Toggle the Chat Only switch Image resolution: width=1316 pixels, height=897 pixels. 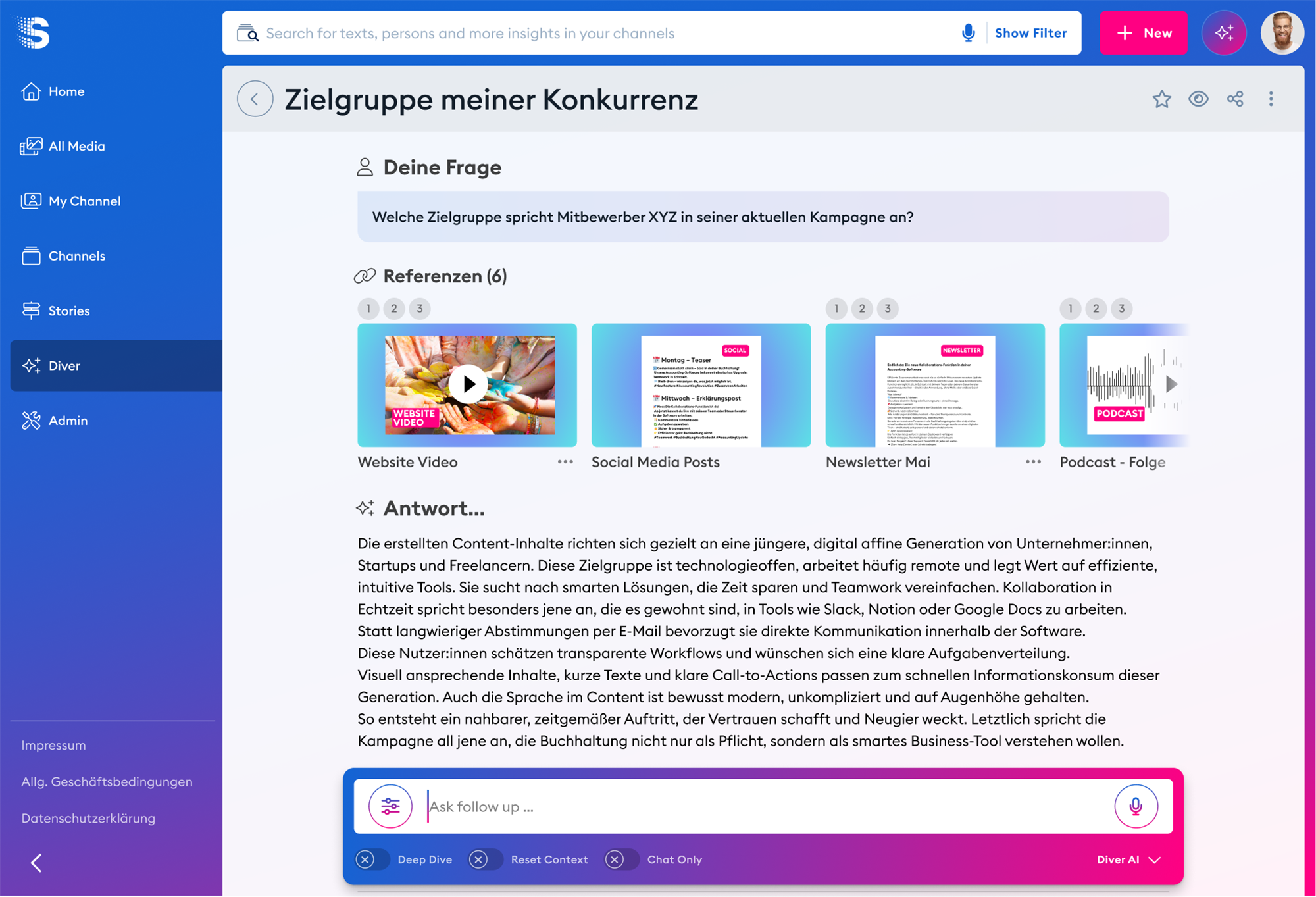click(622, 859)
